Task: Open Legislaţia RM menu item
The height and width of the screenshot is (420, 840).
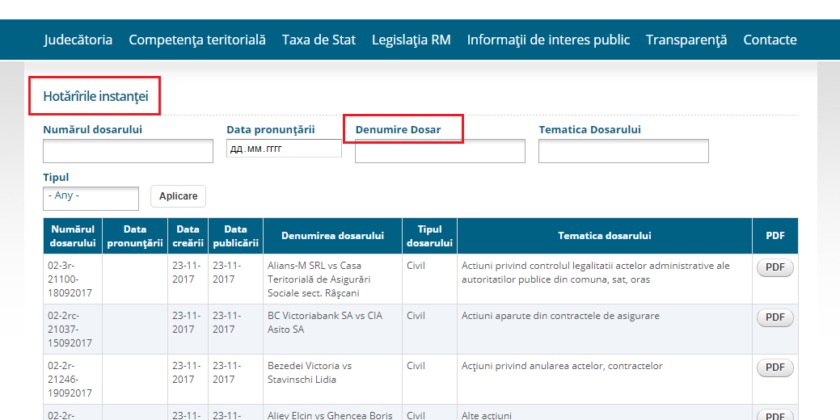Action: coord(411,40)
